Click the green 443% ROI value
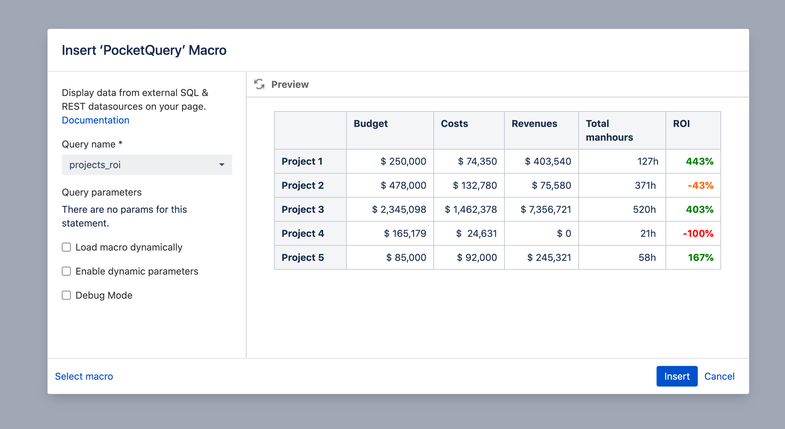785x429 pixels. (699, 161)
